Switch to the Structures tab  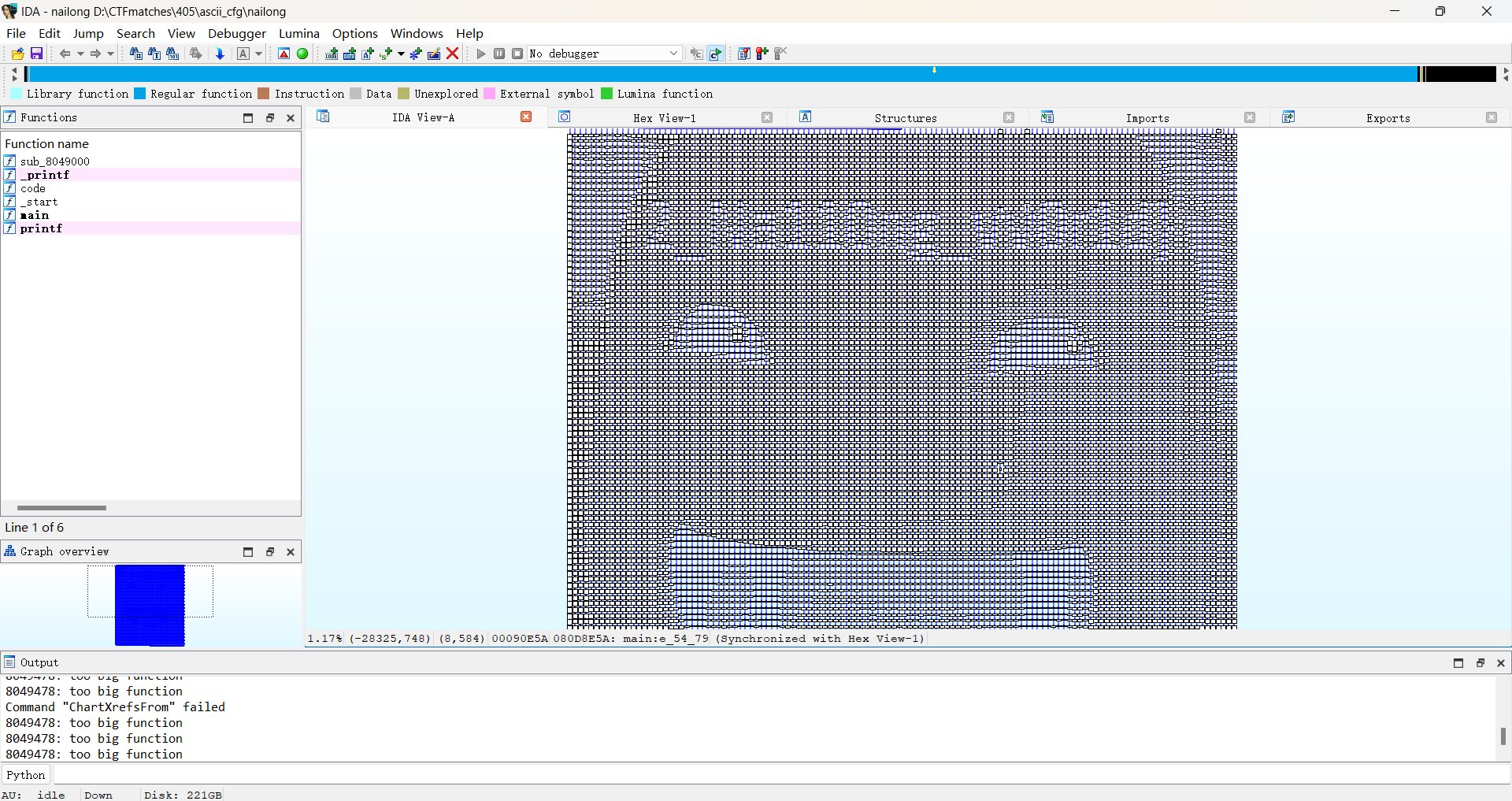point(905,118)
